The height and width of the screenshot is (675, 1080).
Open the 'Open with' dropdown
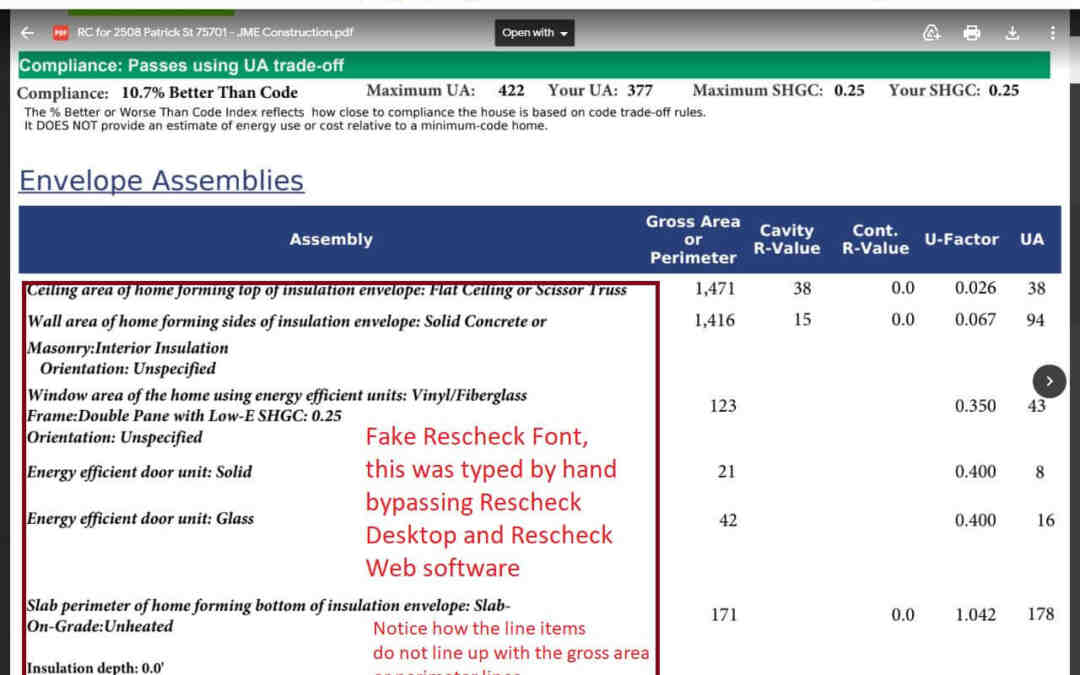[535, 33]
